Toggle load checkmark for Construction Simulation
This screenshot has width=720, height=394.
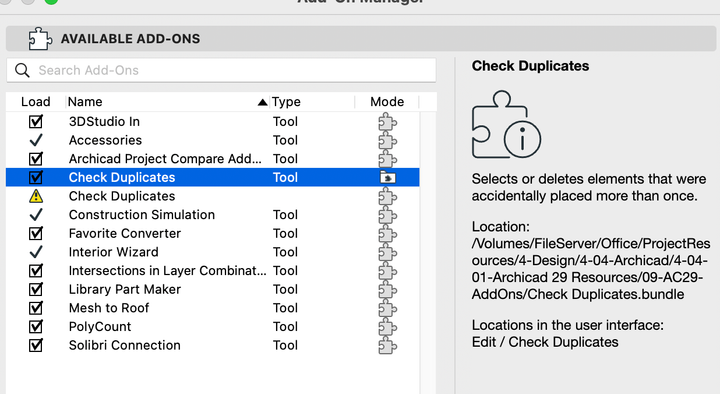coord(36,214)
